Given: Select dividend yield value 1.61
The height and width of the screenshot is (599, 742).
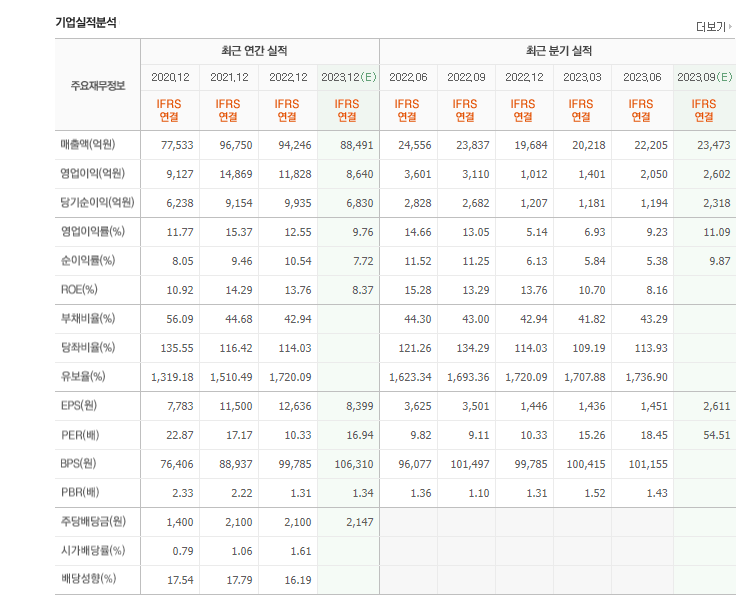Looking at the screenshot, I should point(301,551).
